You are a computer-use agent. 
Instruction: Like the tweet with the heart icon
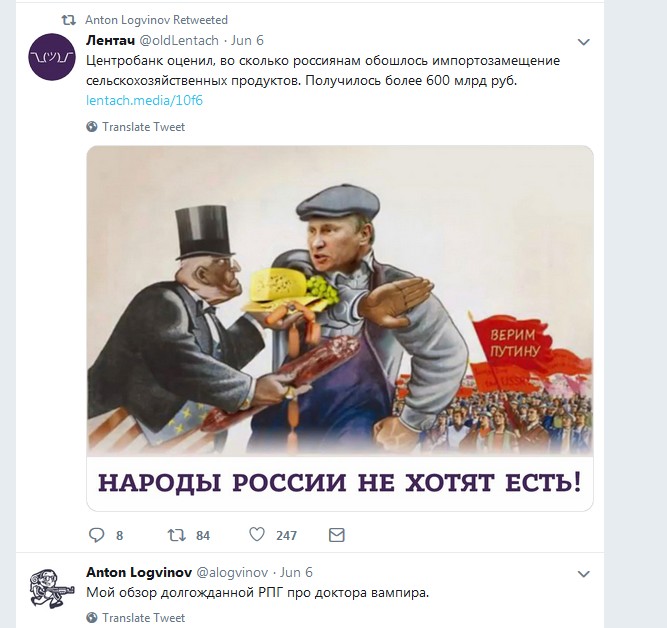257,534
